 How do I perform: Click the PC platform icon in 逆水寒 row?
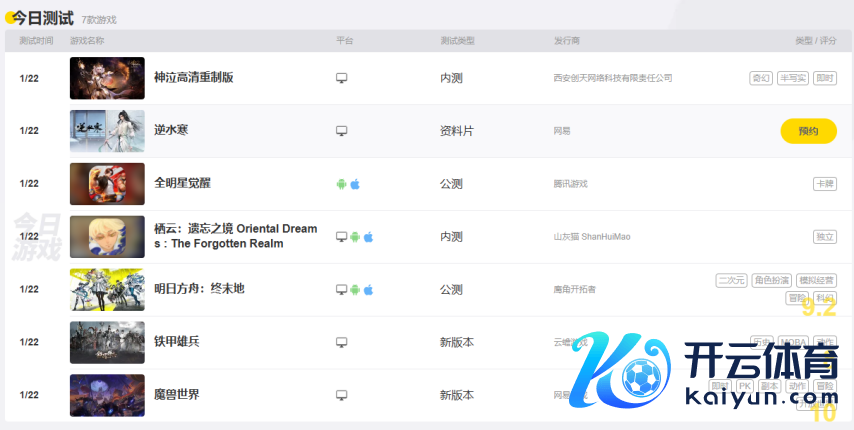click(341, 131)
